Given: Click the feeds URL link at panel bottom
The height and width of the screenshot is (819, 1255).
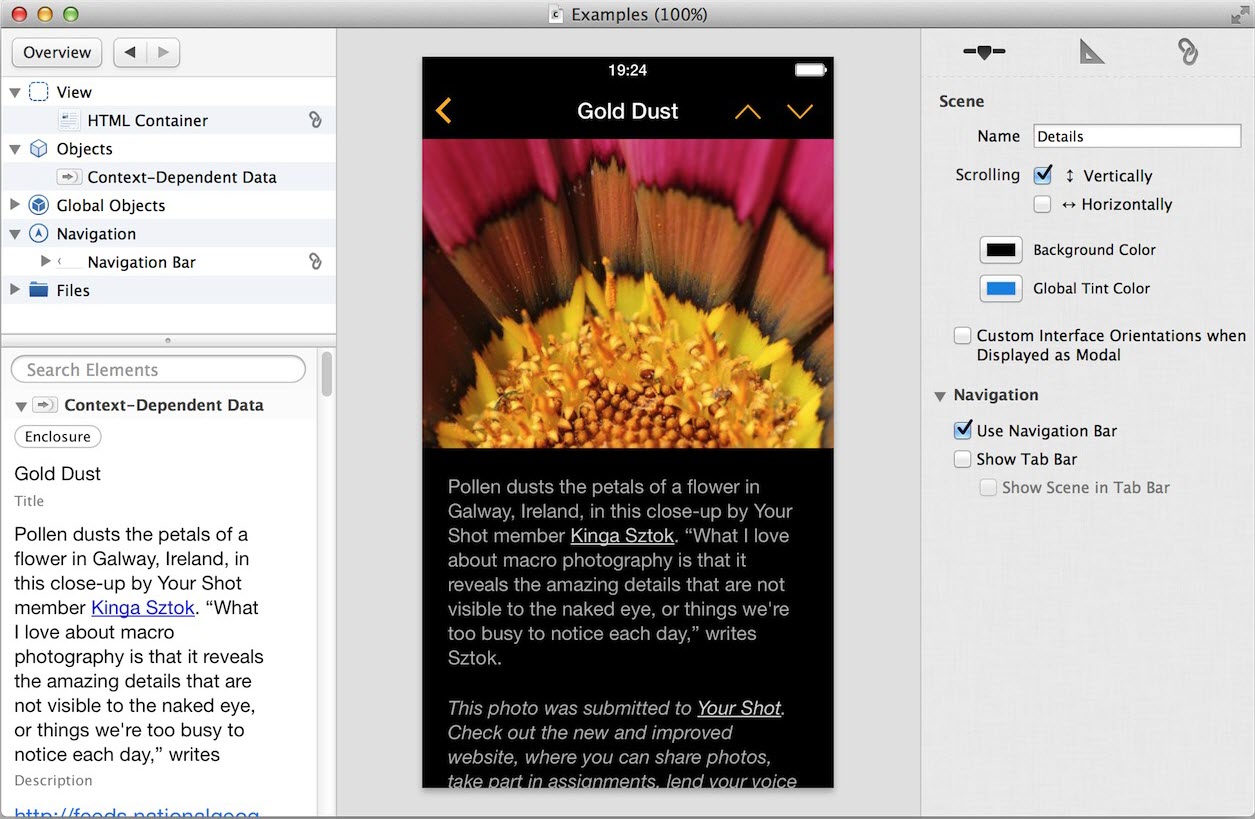Looking at the screenshot, I should click(x=136, y=811).
